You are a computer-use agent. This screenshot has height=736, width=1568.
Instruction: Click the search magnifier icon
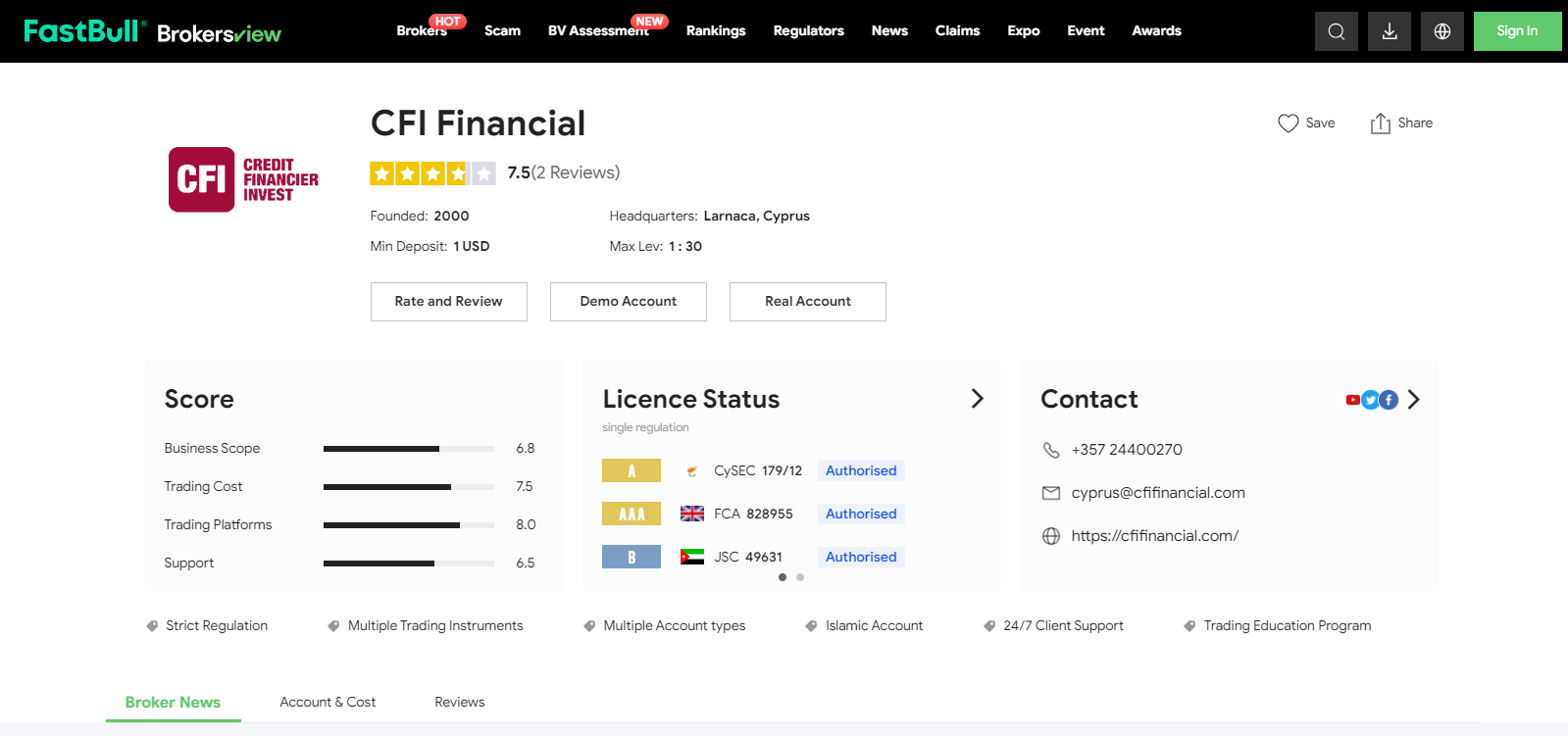pos(1336,31)
